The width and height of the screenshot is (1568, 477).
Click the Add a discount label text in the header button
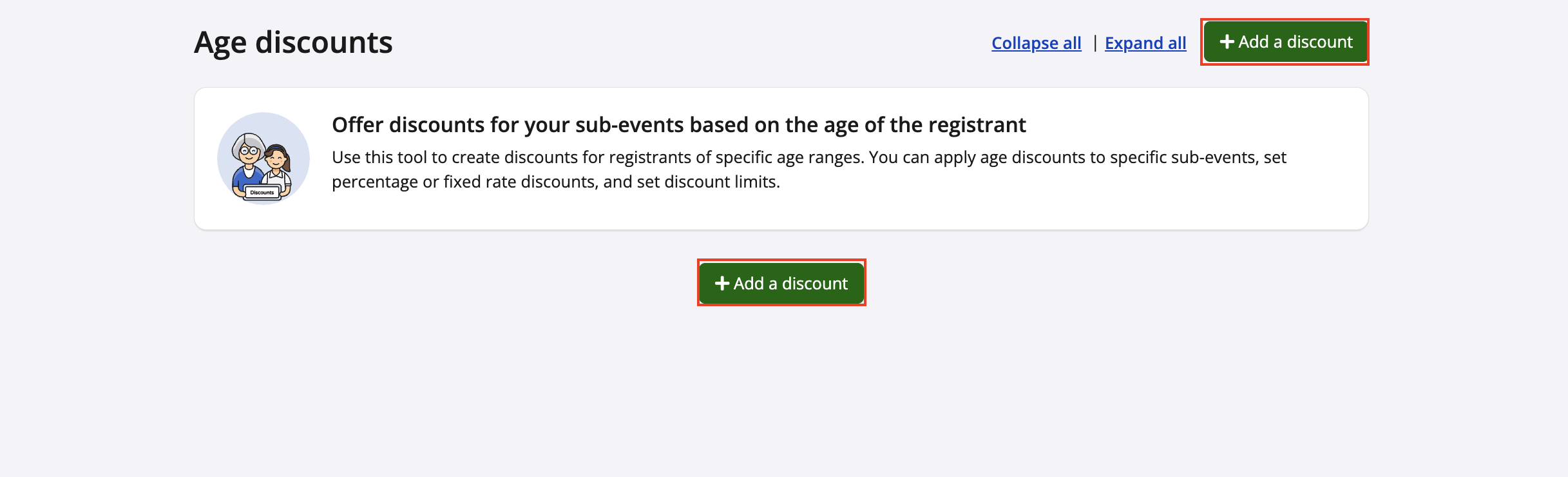[1296, 42]
